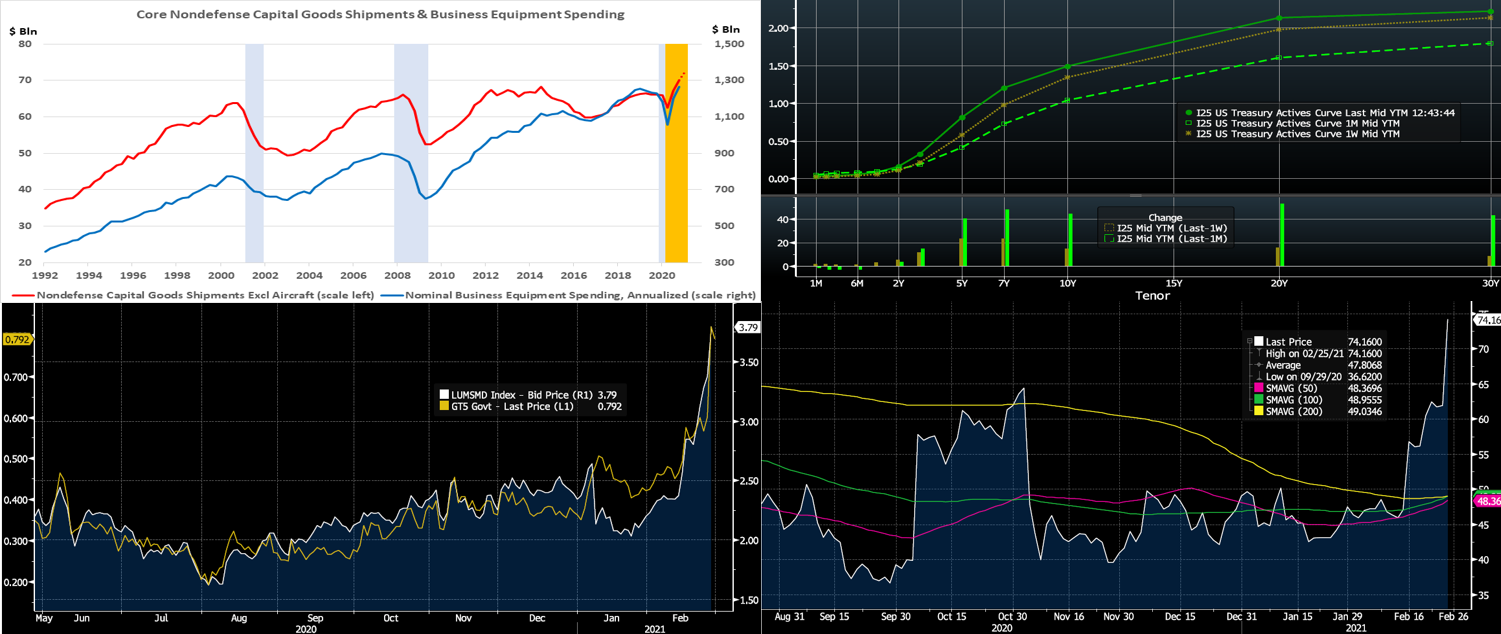Click the 74.16 last price axis tag
This screenshot has width=1501, height=634.
click(1487, 320)
